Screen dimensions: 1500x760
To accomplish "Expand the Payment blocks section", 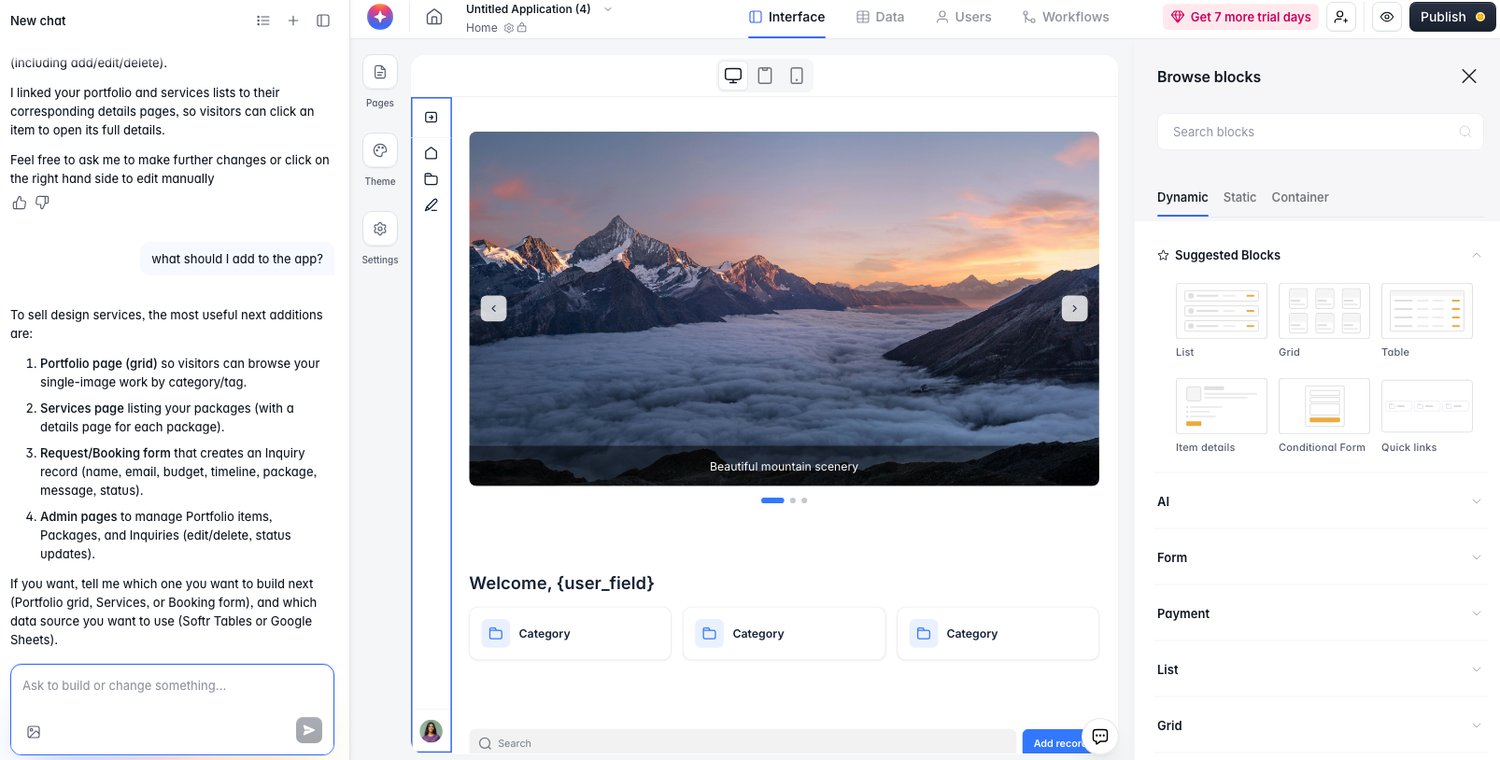I will tap(1320, 613).
